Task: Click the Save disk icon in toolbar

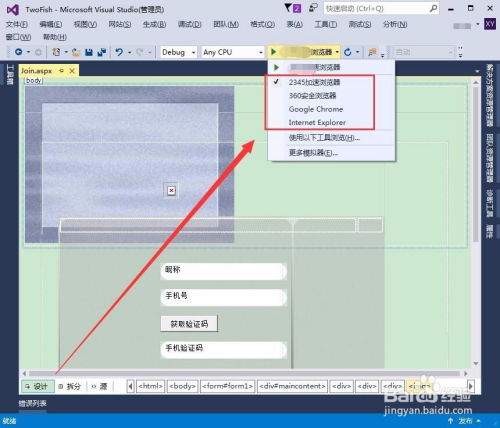Action: [89, 52]
